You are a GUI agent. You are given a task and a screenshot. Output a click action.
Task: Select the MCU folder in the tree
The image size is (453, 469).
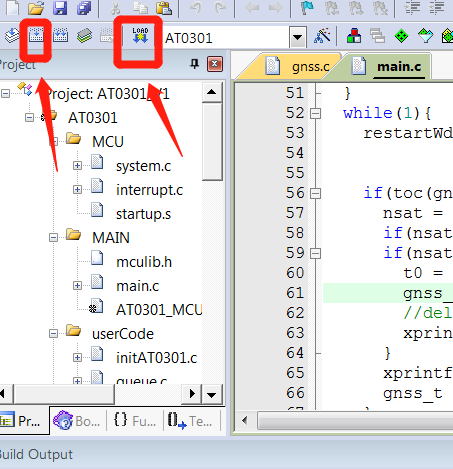tap(108, 142)
